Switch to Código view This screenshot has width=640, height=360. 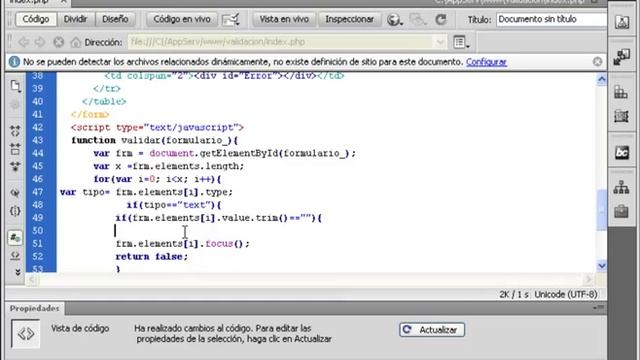click(x=36, y=19)
